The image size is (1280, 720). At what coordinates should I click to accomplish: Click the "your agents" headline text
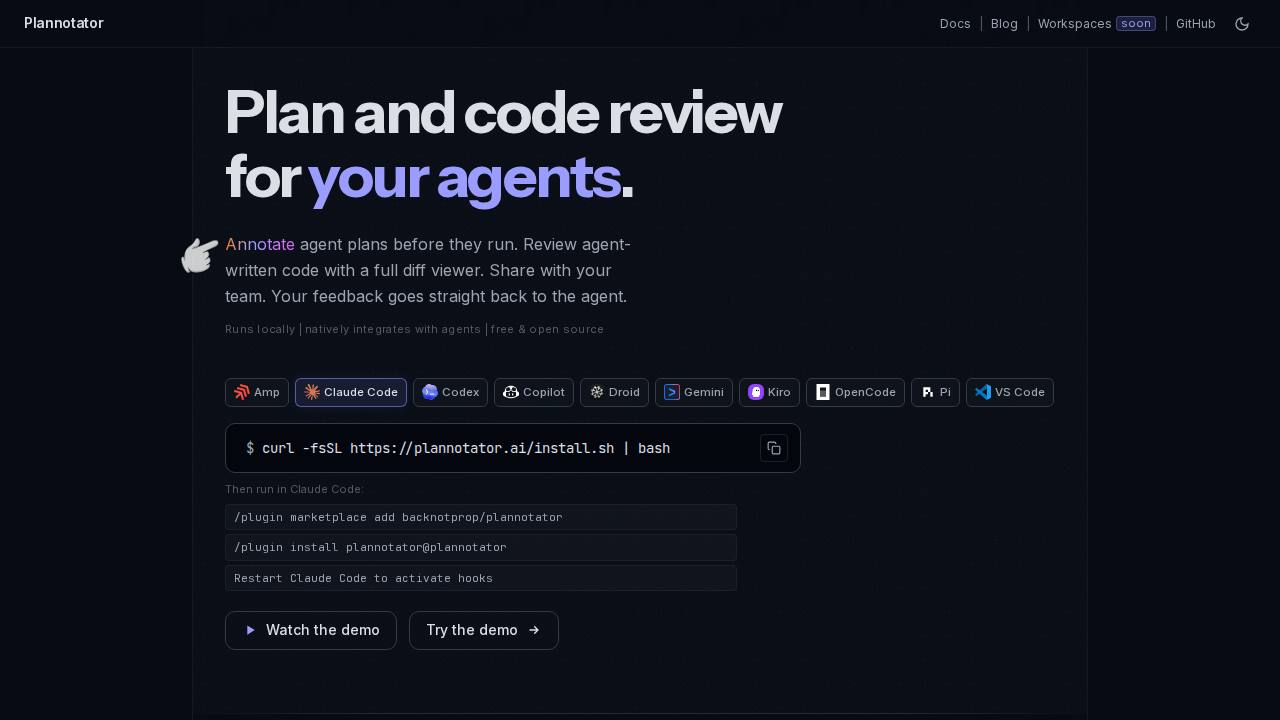pos(464,177)
